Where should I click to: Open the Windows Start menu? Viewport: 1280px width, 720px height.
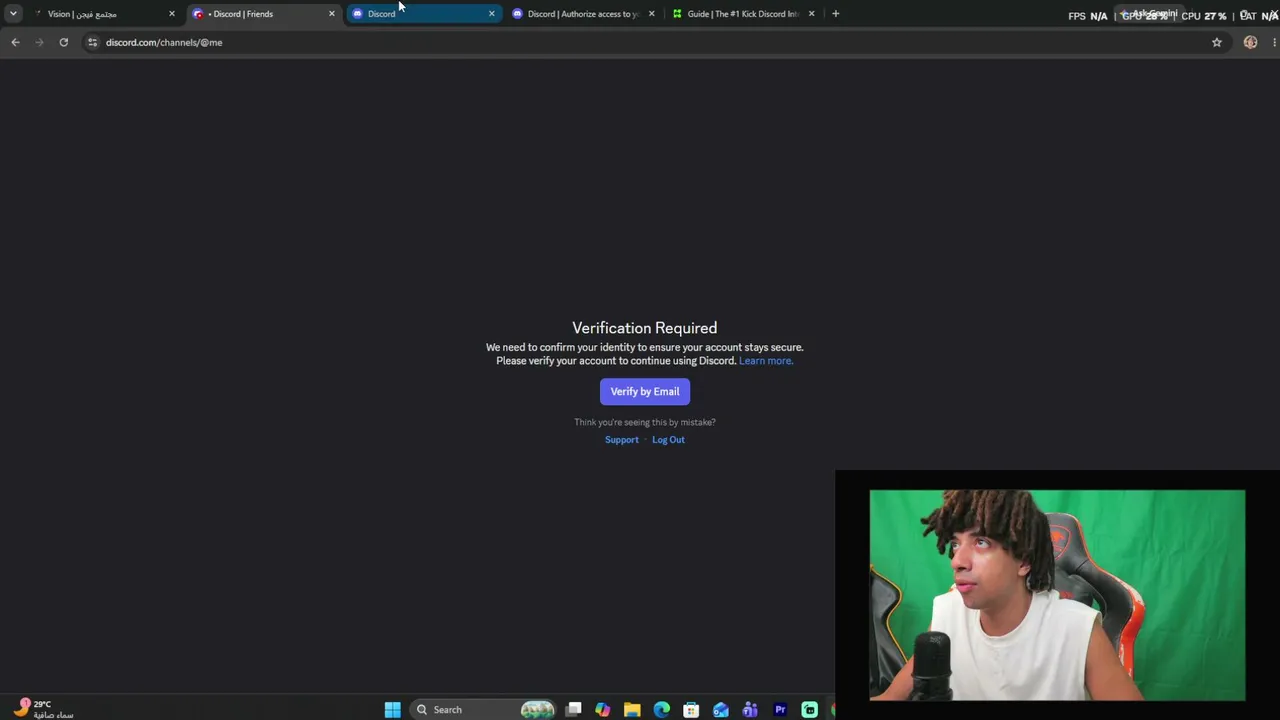(x=393, y=710)
